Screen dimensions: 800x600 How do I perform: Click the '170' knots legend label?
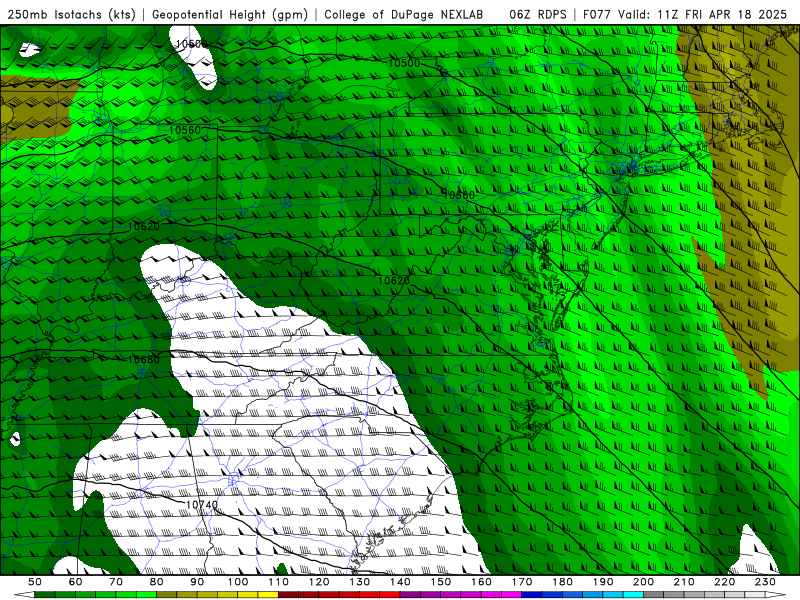[x=521, y=582]
